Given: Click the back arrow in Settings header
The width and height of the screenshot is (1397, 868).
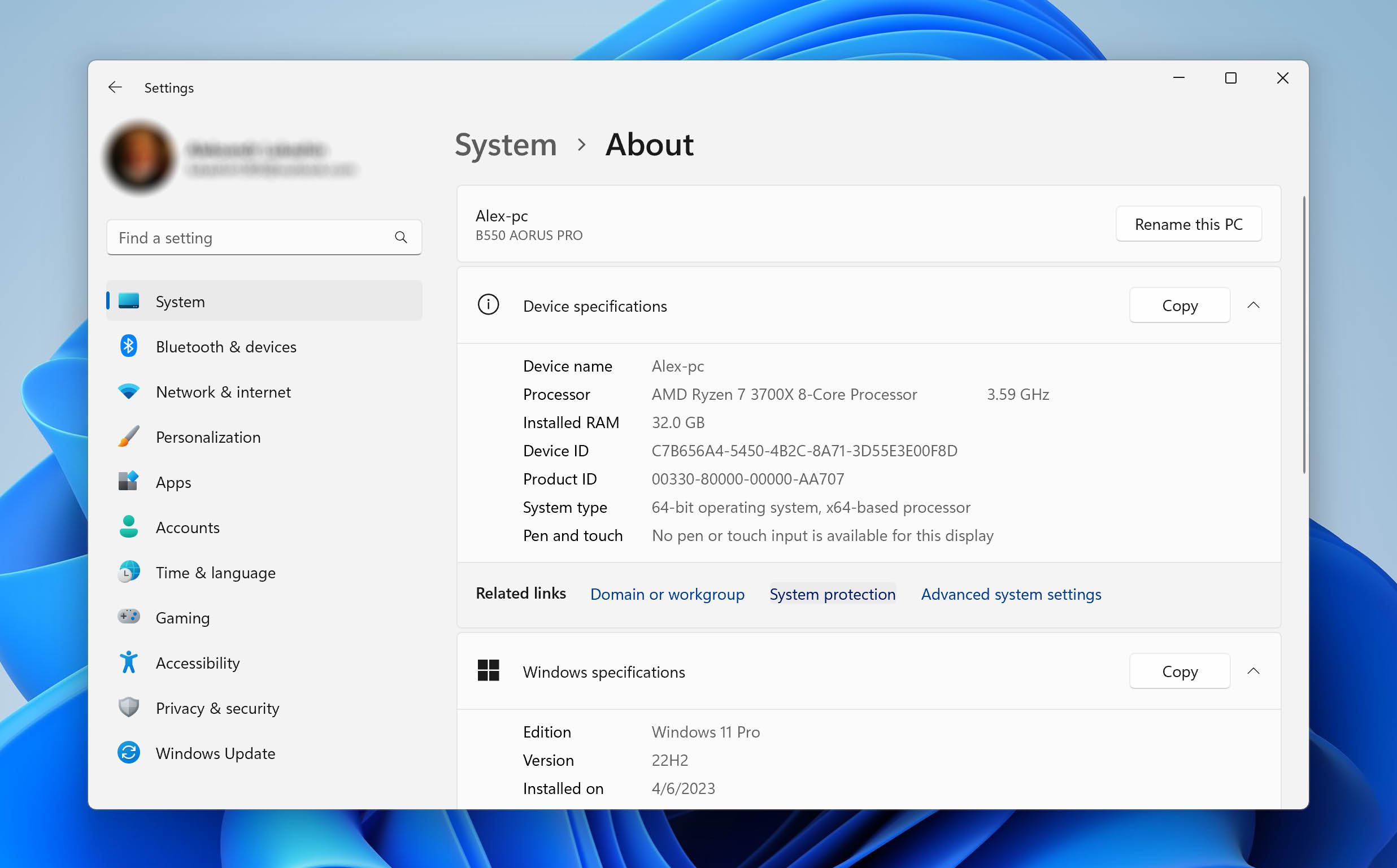Looking at the screenshot, I should pos(115,88).
